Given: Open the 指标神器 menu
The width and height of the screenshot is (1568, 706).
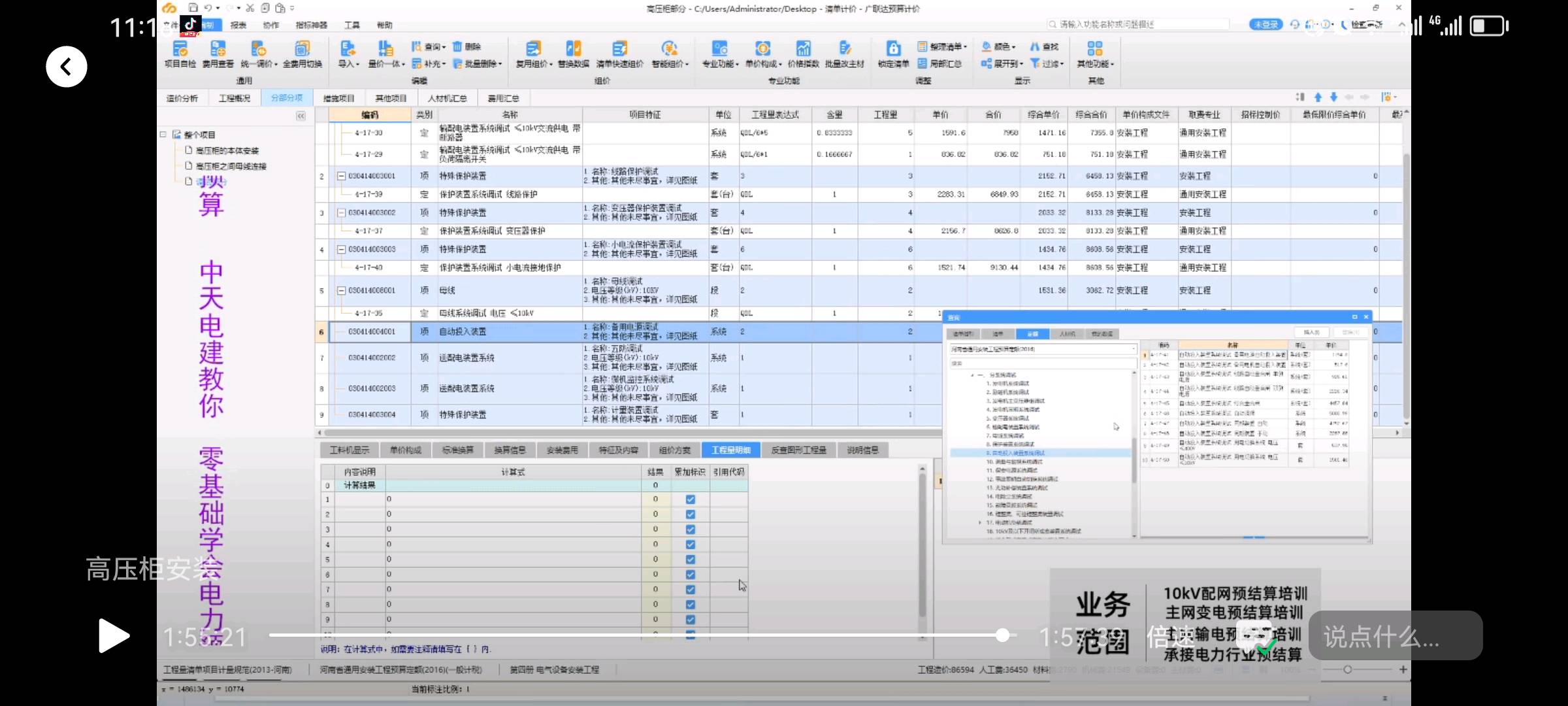Looking at the screenshot, I should click(x=312, y=25).
